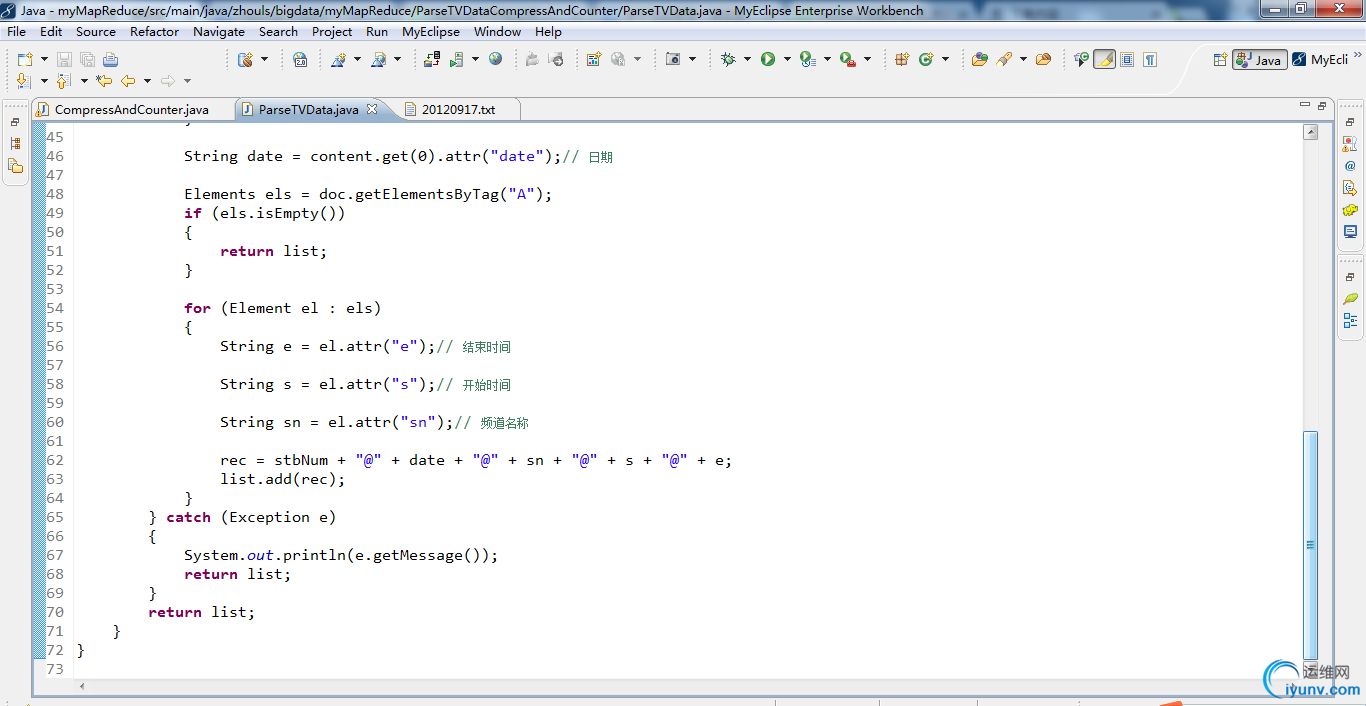Switch to the MyEclipse perspective button
1366x706 pixels.
(x=1320, y=60)
